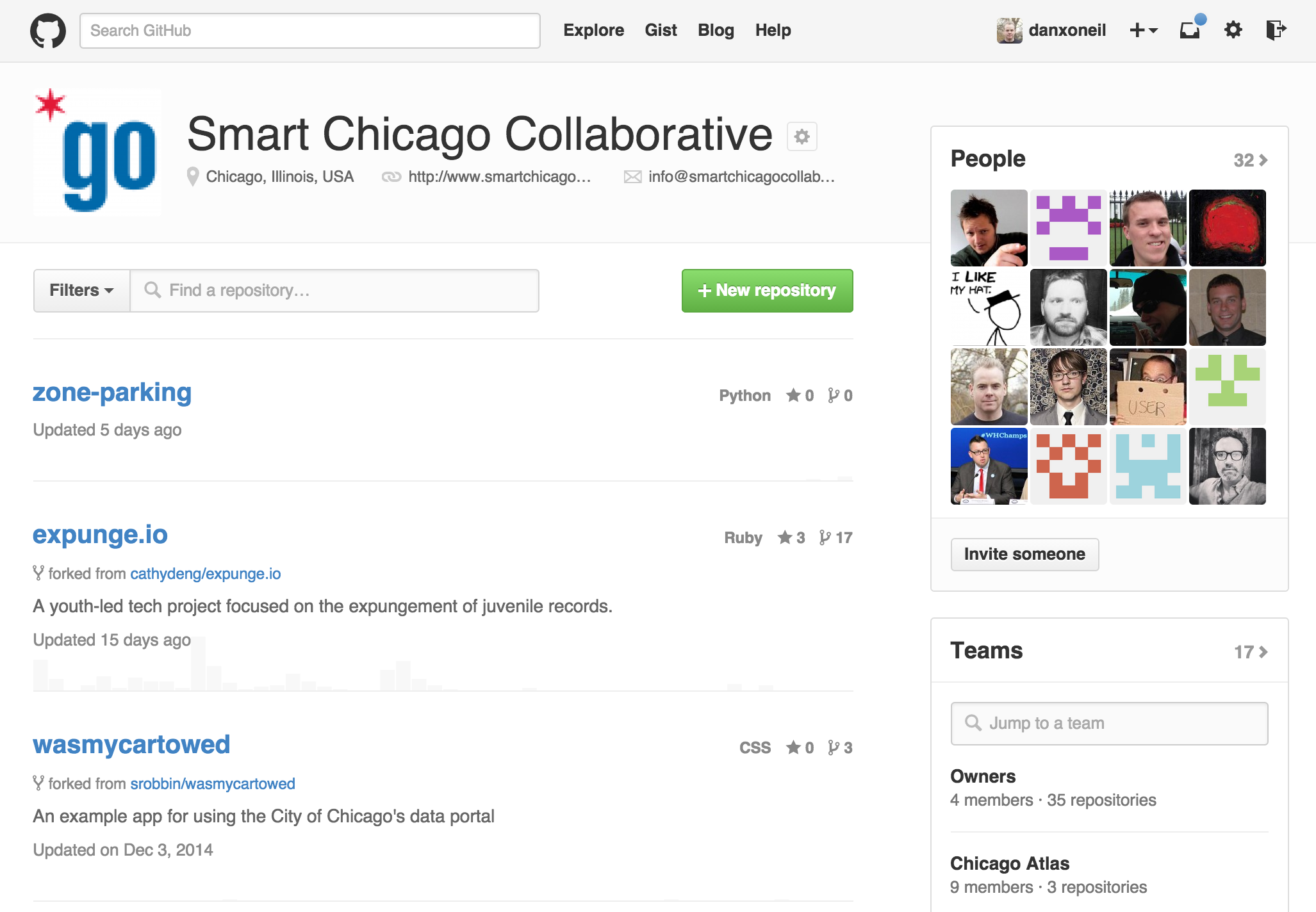
Task: Open the orange-red identicon member avatar
Action: coord(1069,466)
